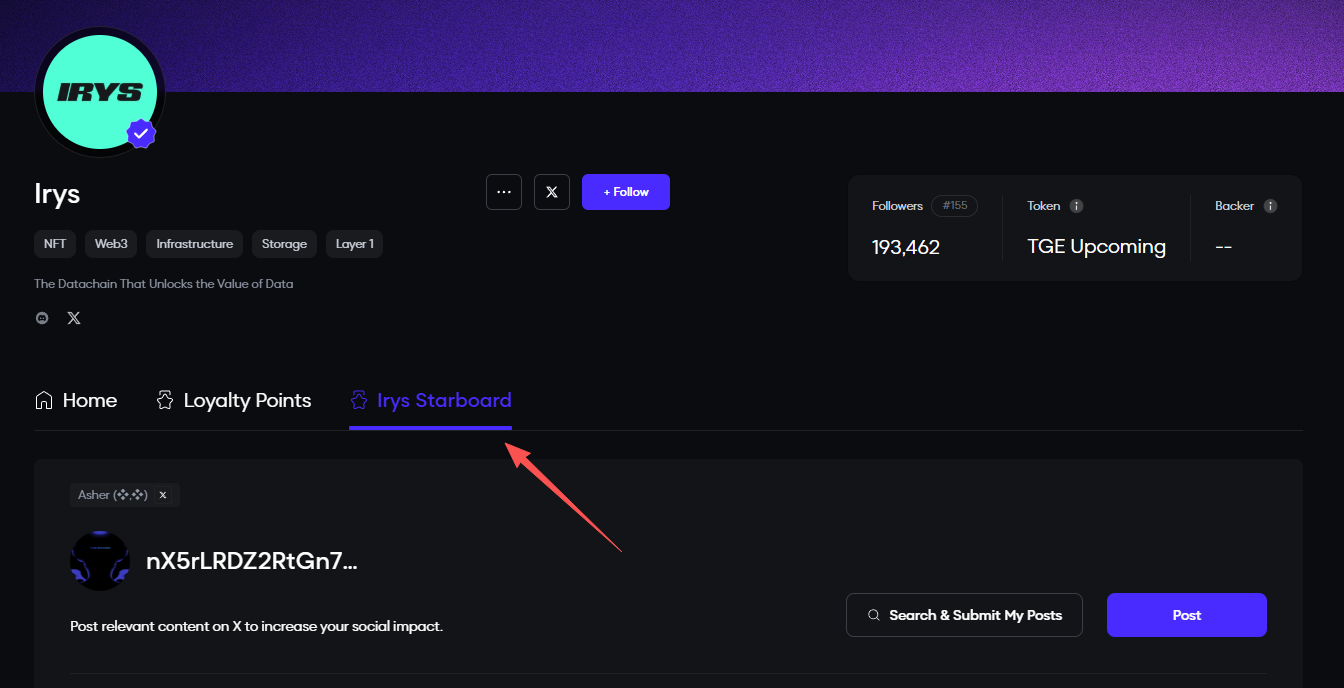Select the Infrastructure tag

[x=194, y=244]
